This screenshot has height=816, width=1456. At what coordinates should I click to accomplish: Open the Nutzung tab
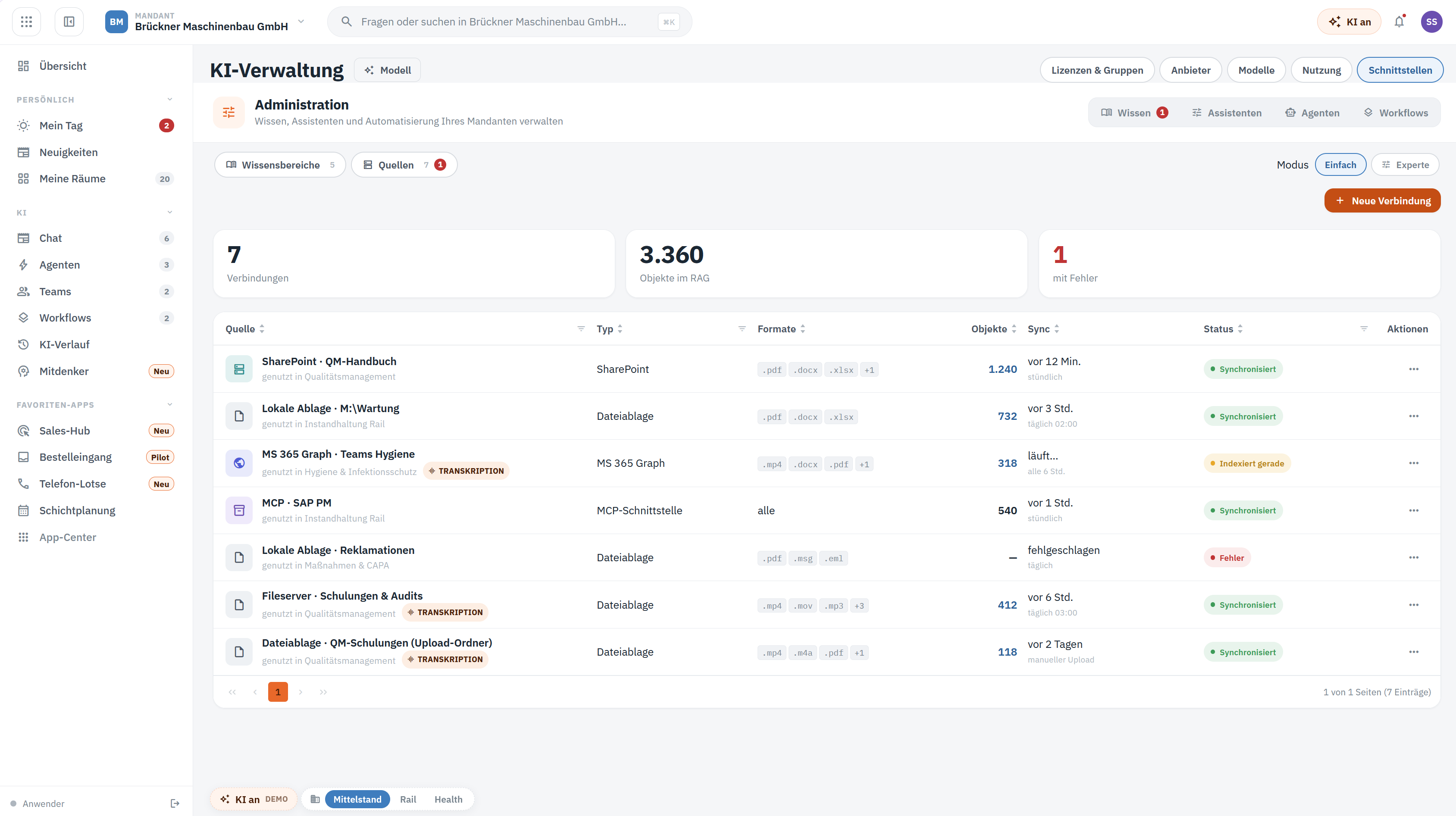pyautogui.click(x=1321, y=69)
